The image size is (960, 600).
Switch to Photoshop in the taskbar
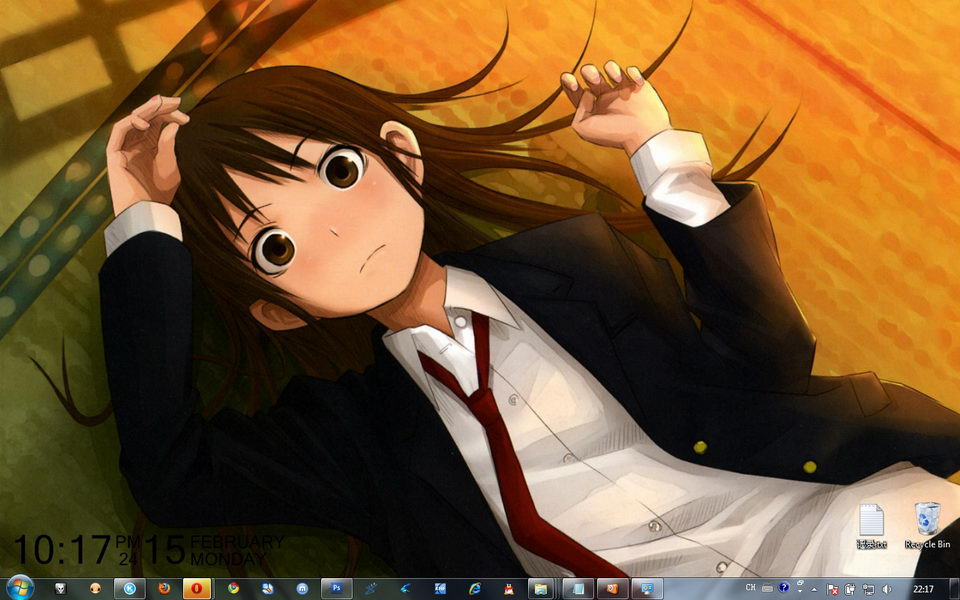336,588
